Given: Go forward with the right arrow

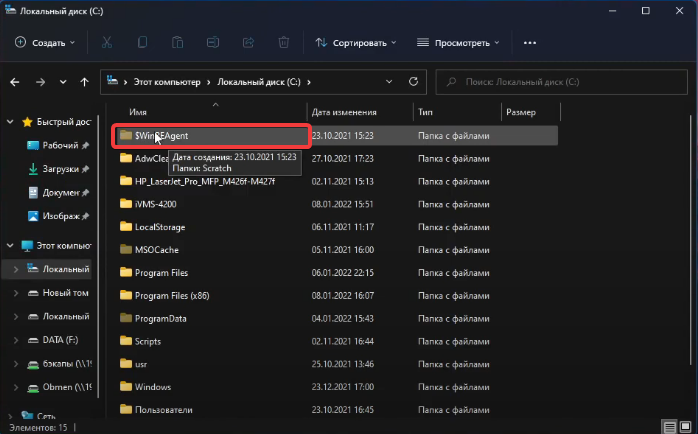Looking at the screenshot, I should (x=41, y=82).
